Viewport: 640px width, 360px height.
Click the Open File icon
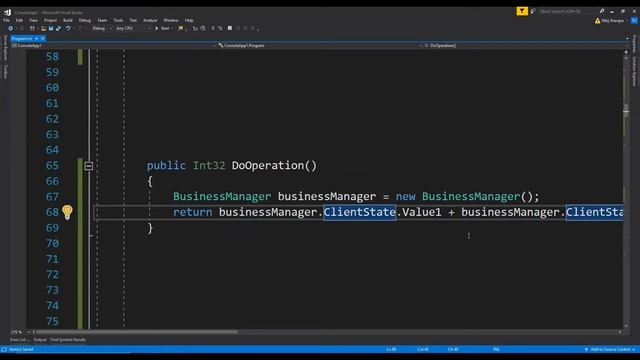(x=43, y=28)
